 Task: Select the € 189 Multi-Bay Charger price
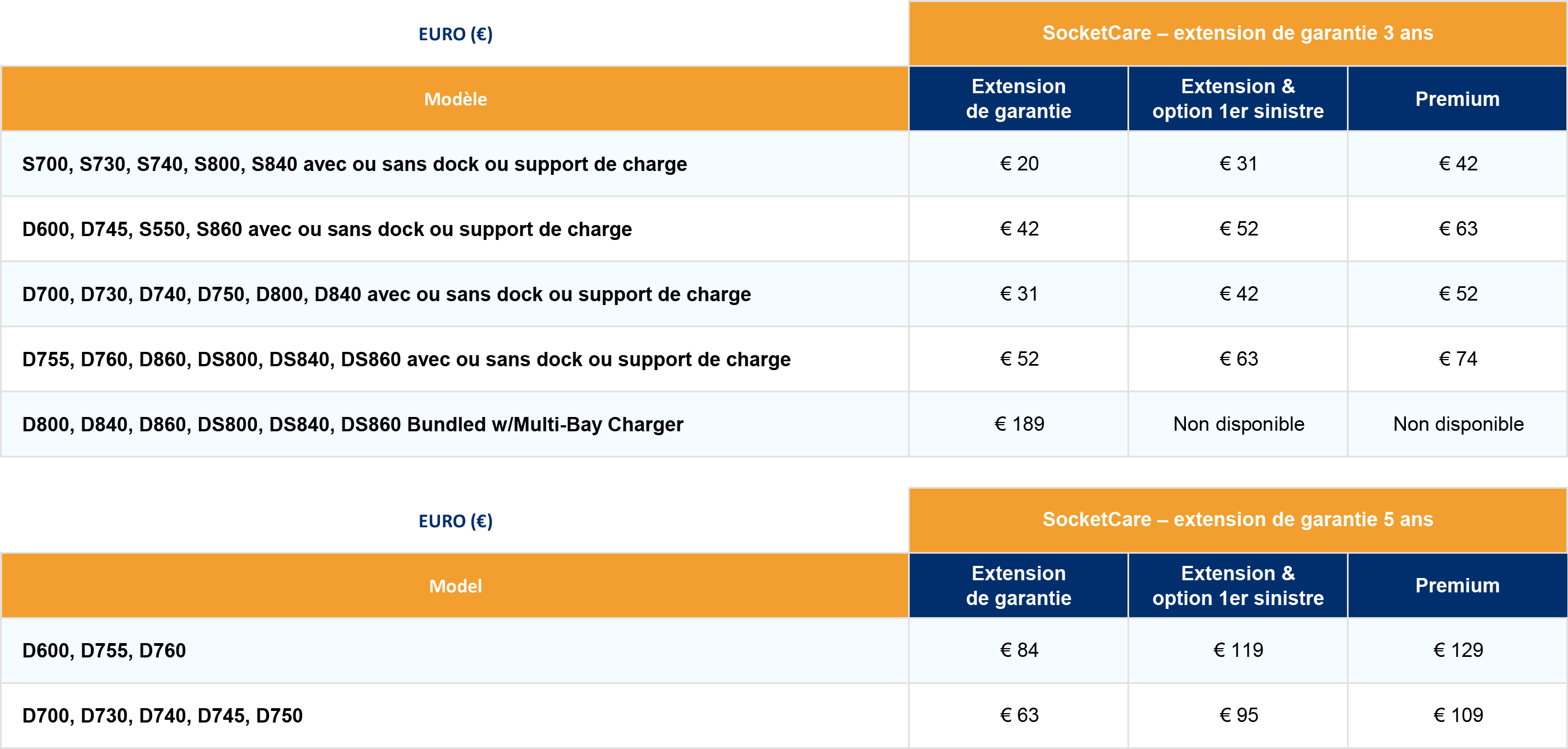[1018, 424]
